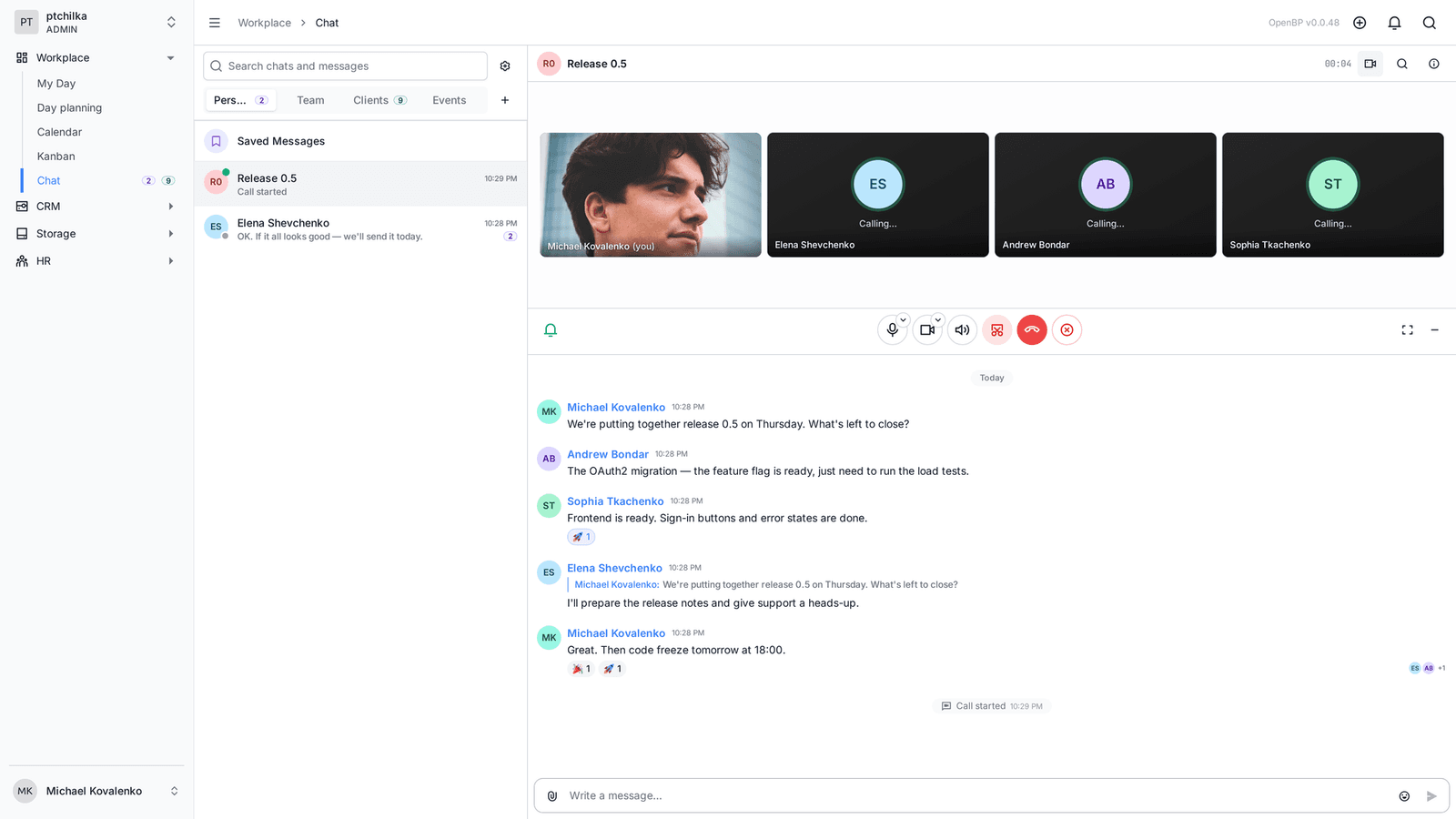Open My Day in sidebar

[x=56, y=84]
